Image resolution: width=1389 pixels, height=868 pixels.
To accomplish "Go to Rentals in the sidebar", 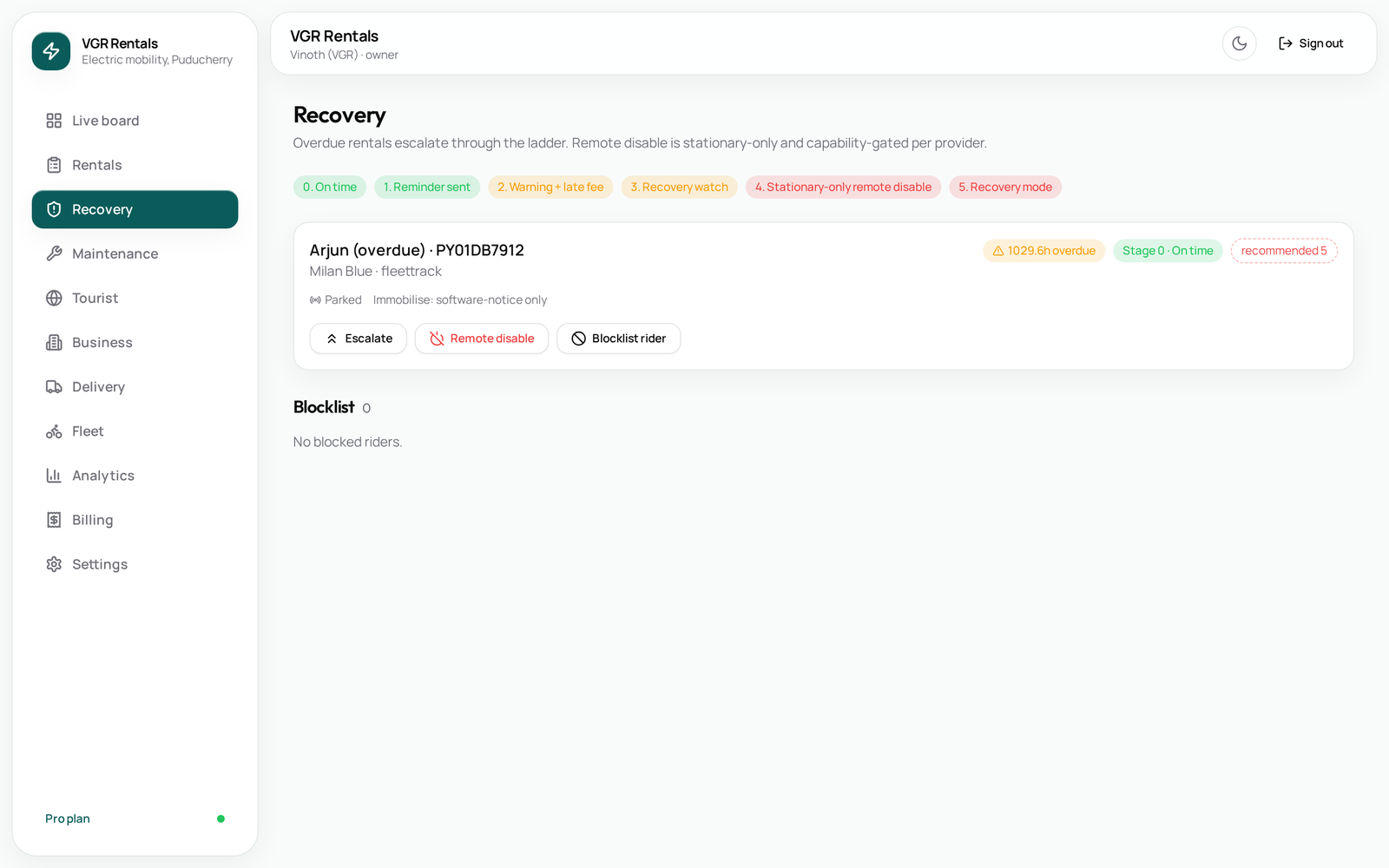I will [x=135, y=165].
